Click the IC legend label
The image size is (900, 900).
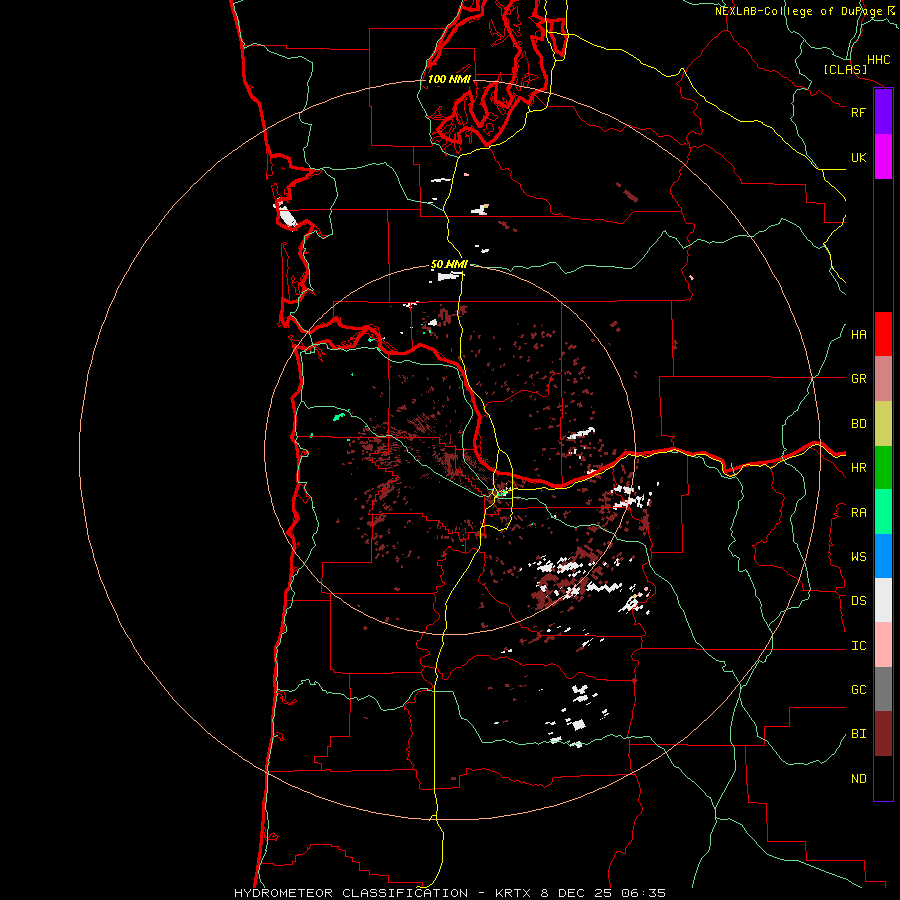[859, 646]
